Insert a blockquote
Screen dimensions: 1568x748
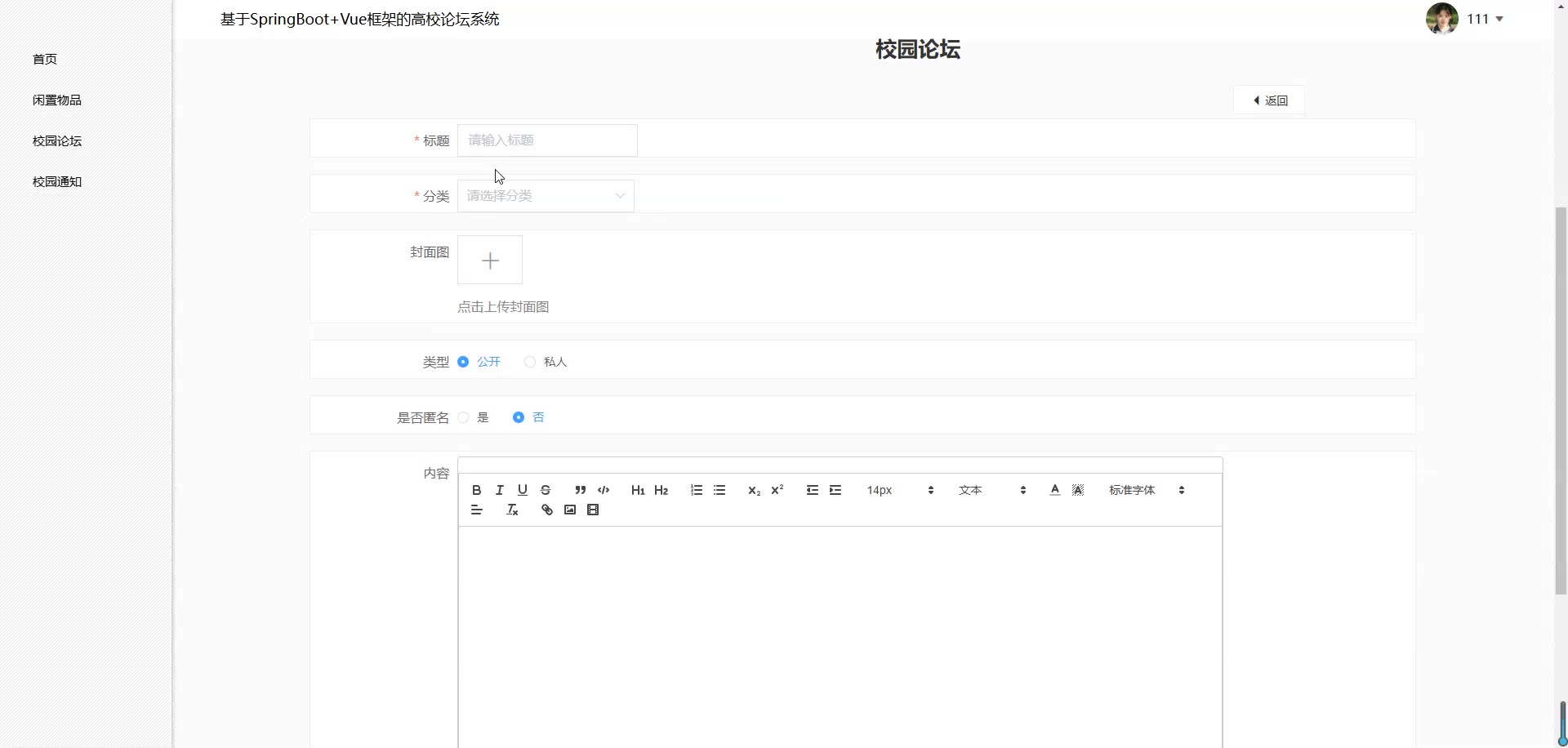tap(581, 490)
